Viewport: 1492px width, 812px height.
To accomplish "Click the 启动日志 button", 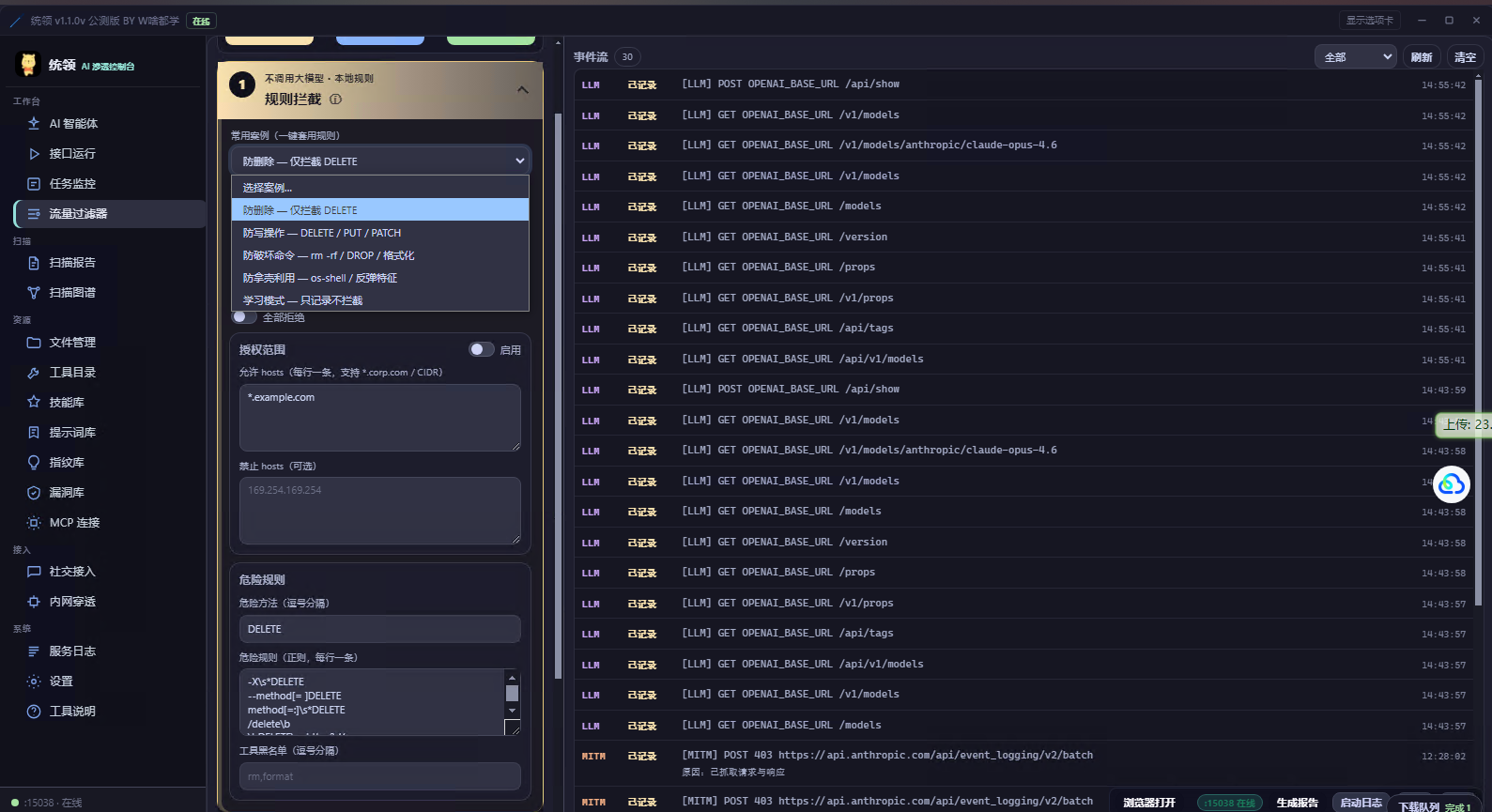I will (1361, 804).
